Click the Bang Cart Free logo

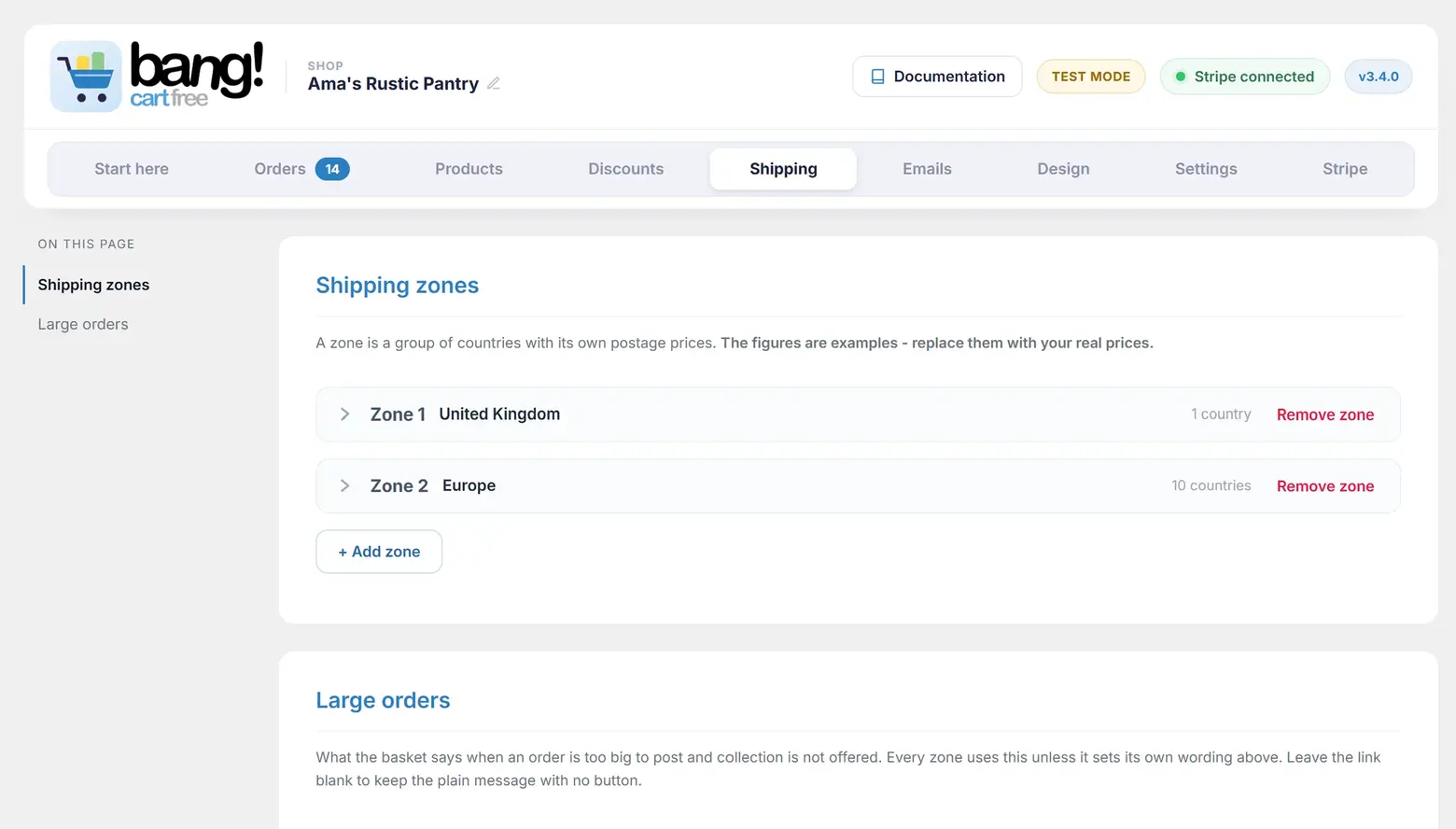pos(157,77)
